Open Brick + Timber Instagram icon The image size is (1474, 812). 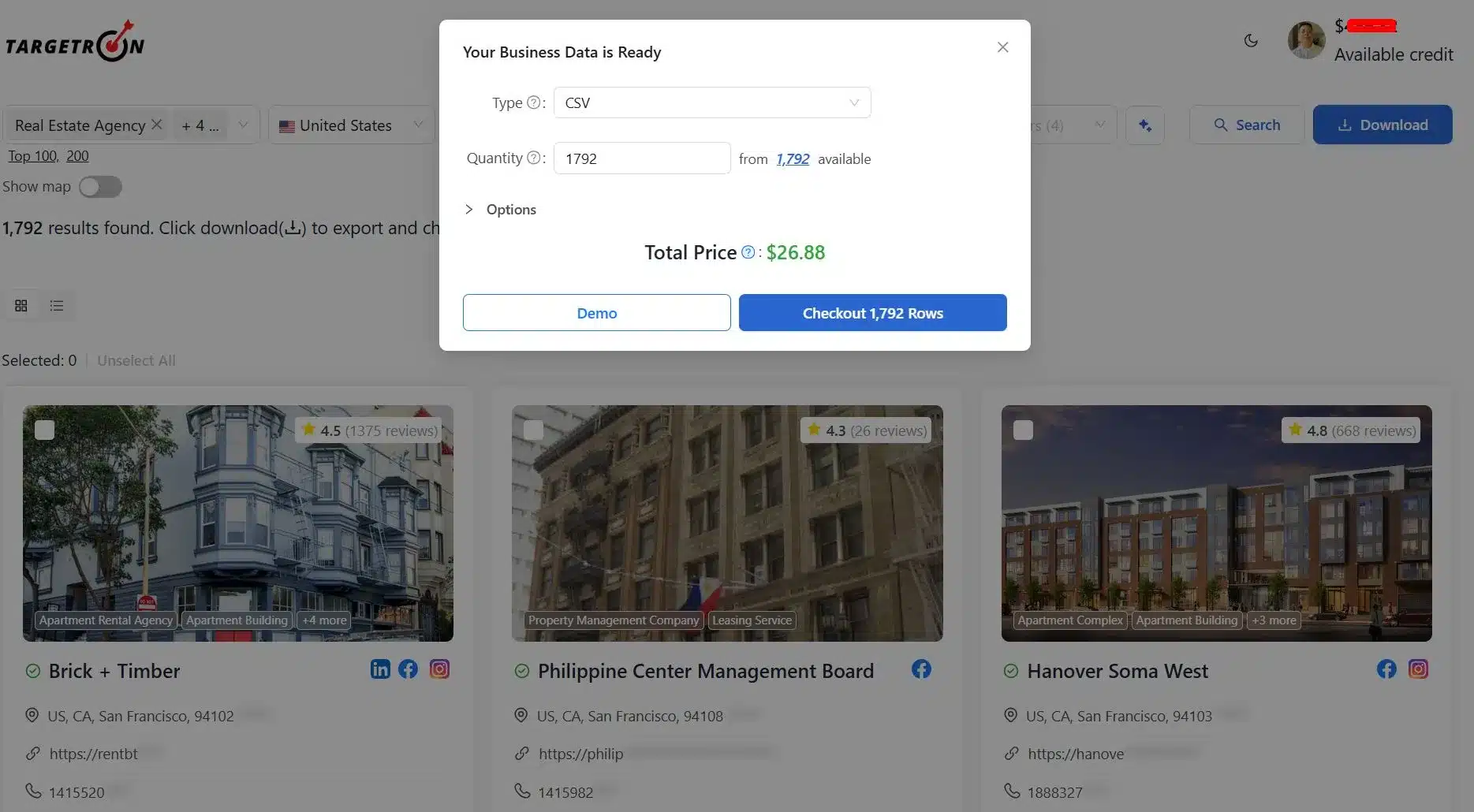439,669
